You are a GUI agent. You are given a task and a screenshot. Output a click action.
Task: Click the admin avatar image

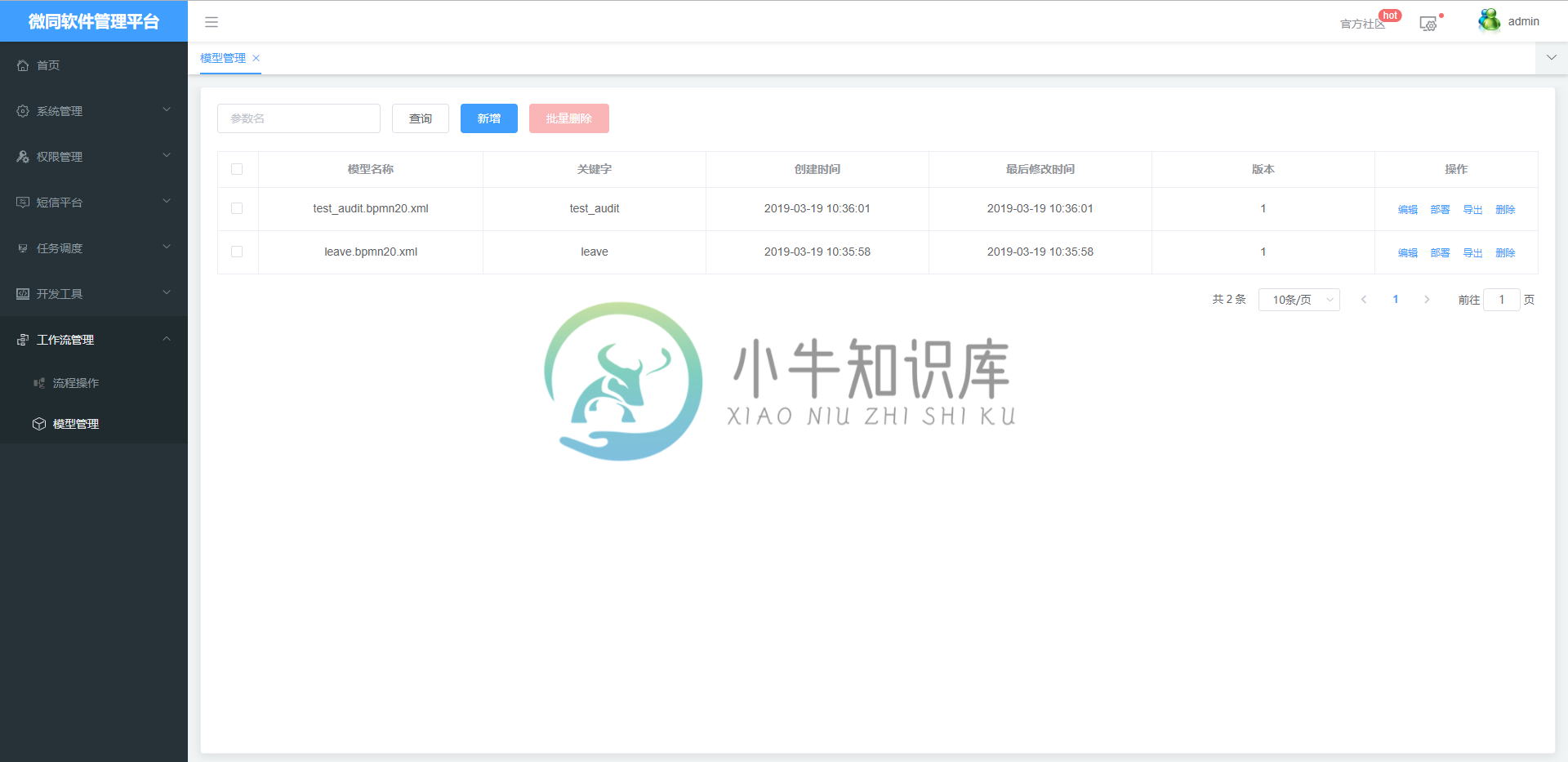(x=1490, y=20)
